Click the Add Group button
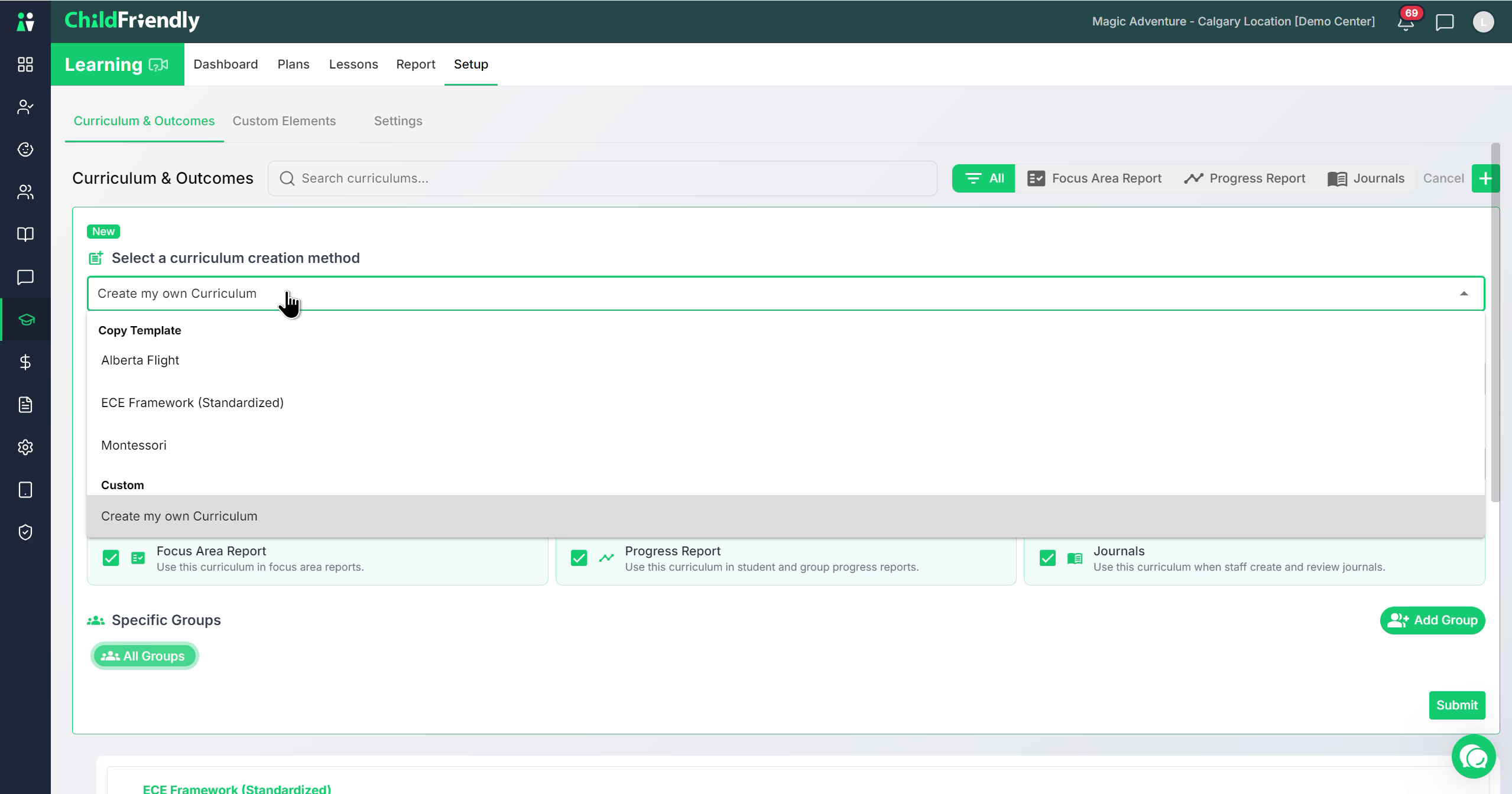 click(1433, 620)
